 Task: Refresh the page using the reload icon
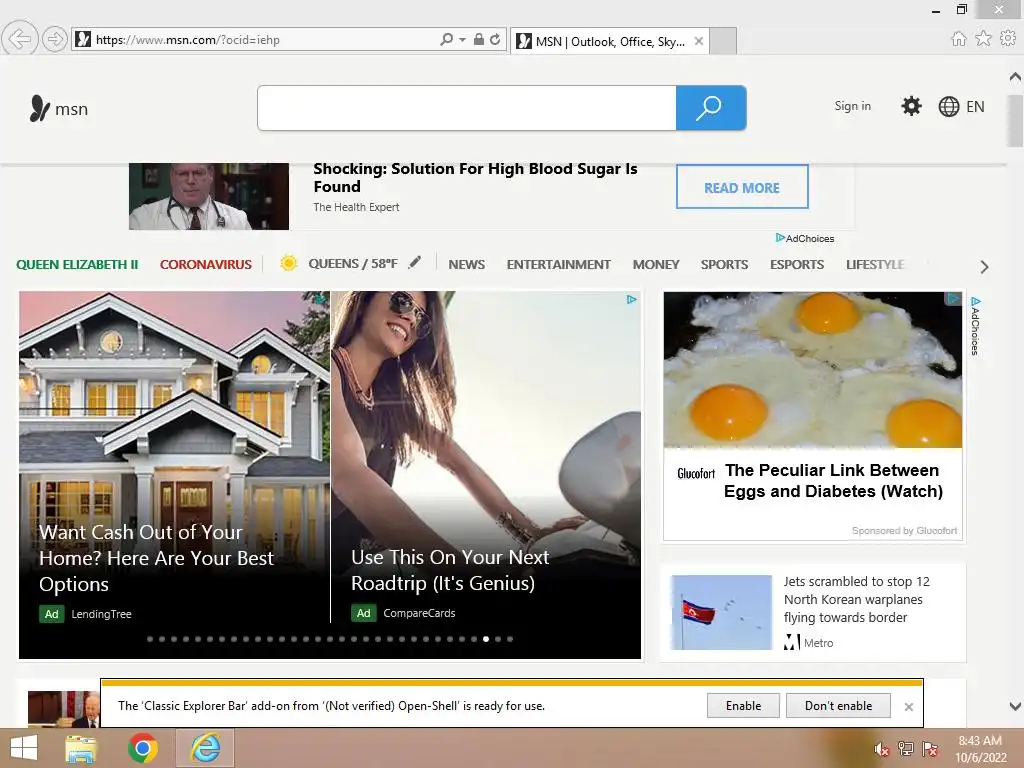click(x=495, y=39)
